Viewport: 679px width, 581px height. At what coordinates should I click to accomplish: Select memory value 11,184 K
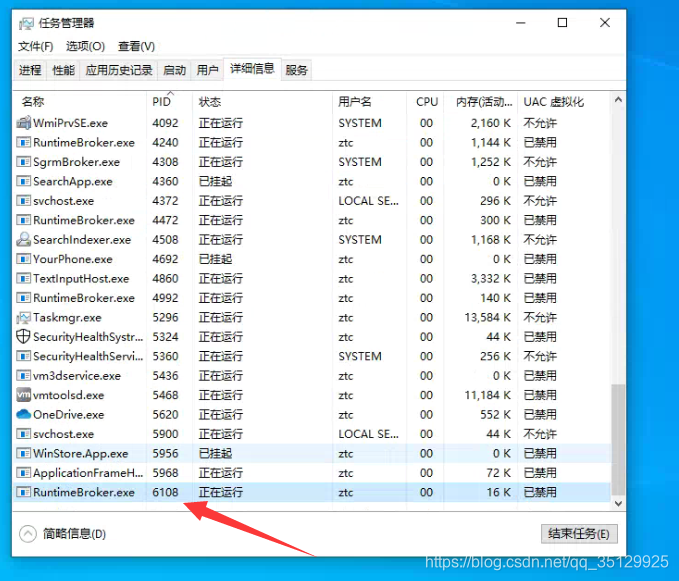tap(488, 395)
